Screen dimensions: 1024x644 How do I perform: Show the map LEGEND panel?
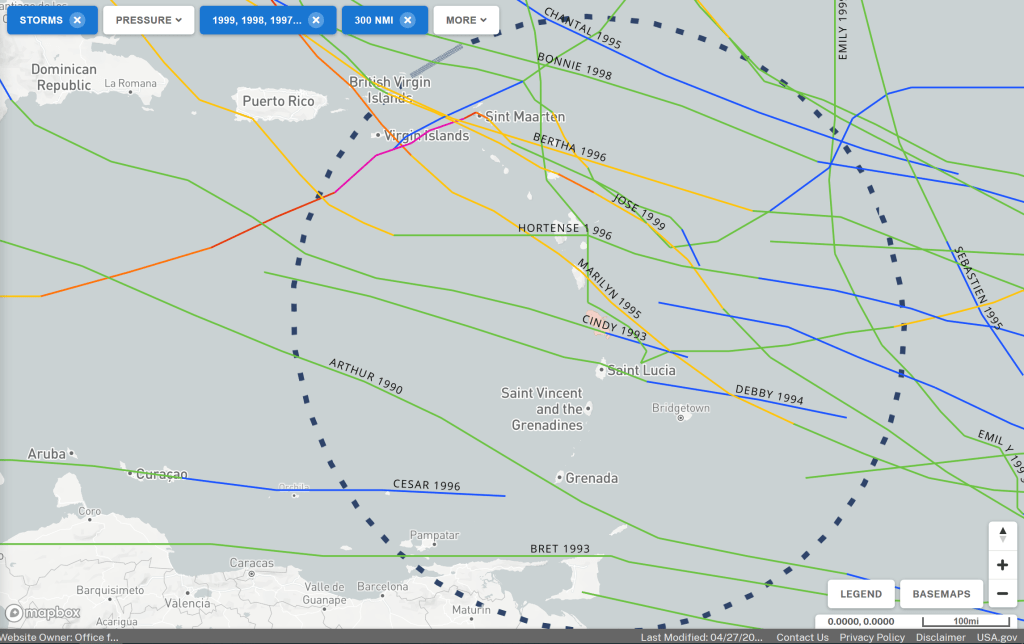[860, 594]
